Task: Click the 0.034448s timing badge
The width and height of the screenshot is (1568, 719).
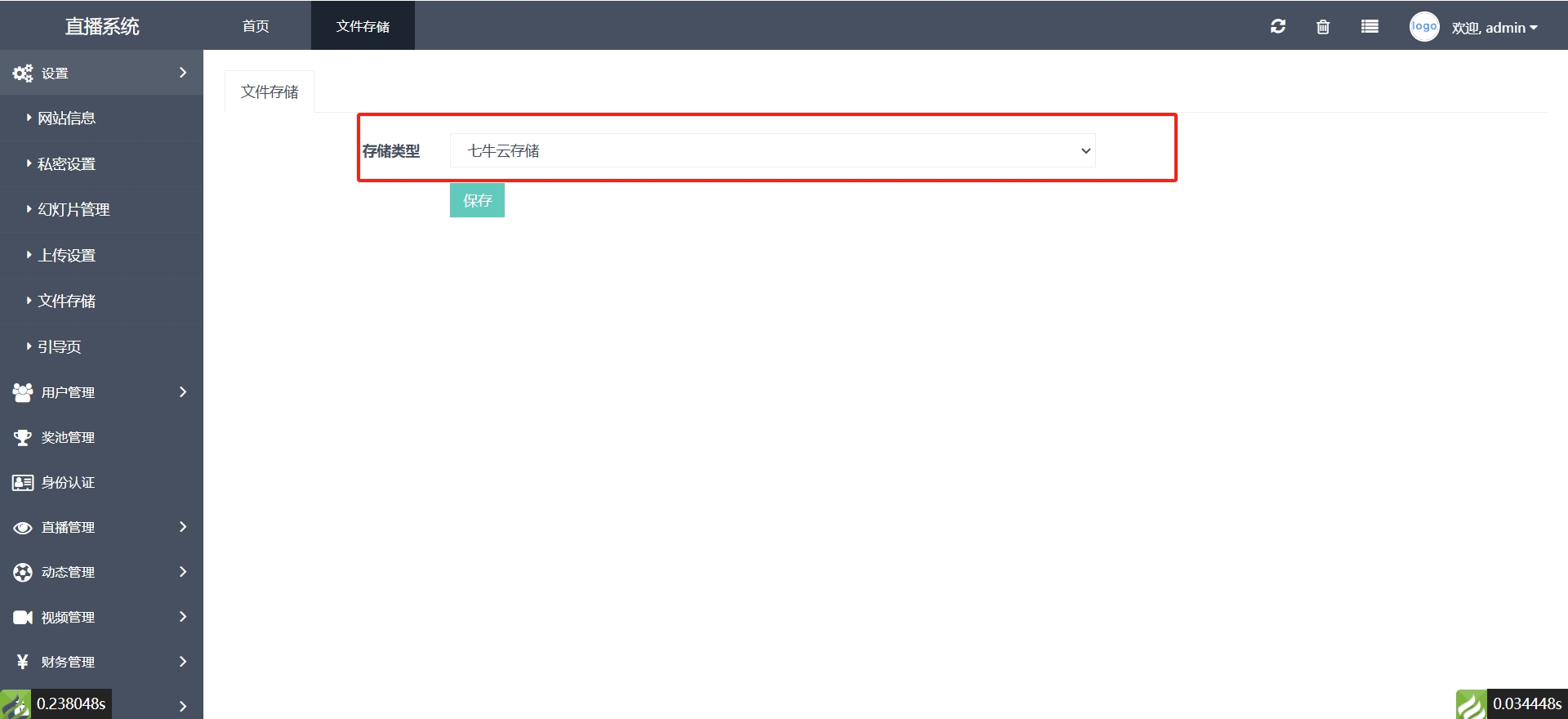Action: 1527,704
